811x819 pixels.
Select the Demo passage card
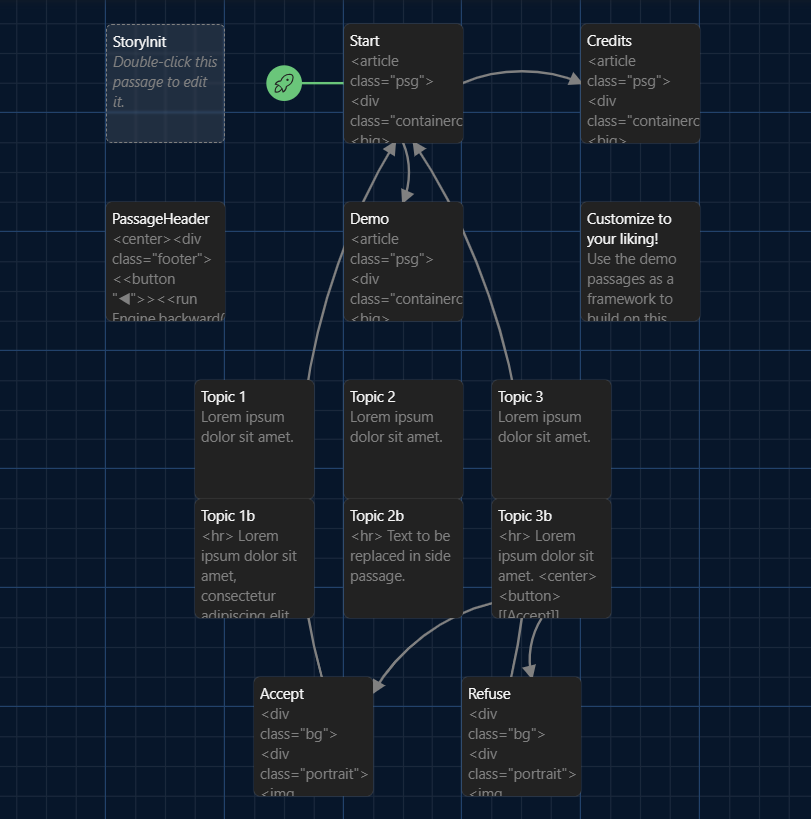tap(404, 262)
